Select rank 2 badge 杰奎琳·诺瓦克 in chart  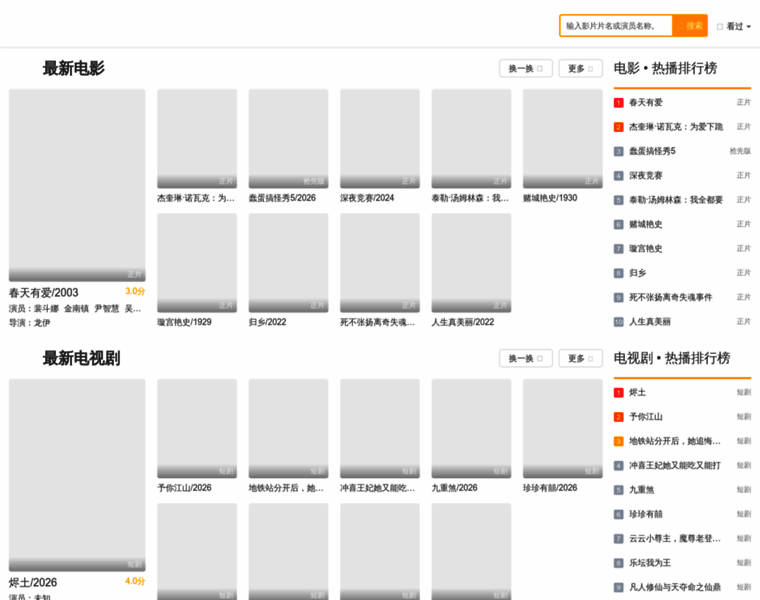click(618, 127)
